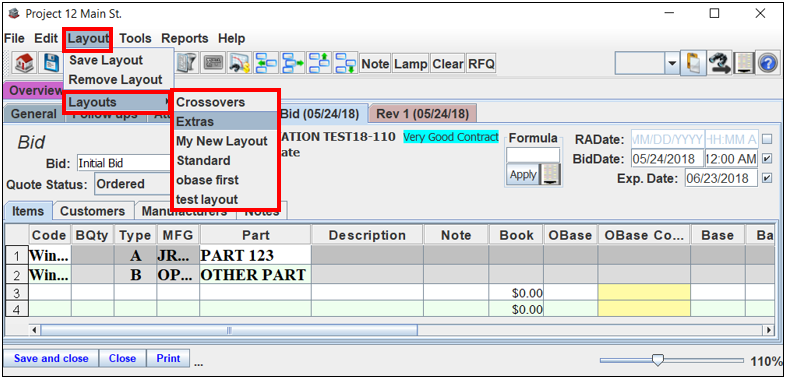Image resolution: width=787 pixels, height=381 pixels.
Task: Click the red house Home toolbar icon
Action: pos(24,64)
